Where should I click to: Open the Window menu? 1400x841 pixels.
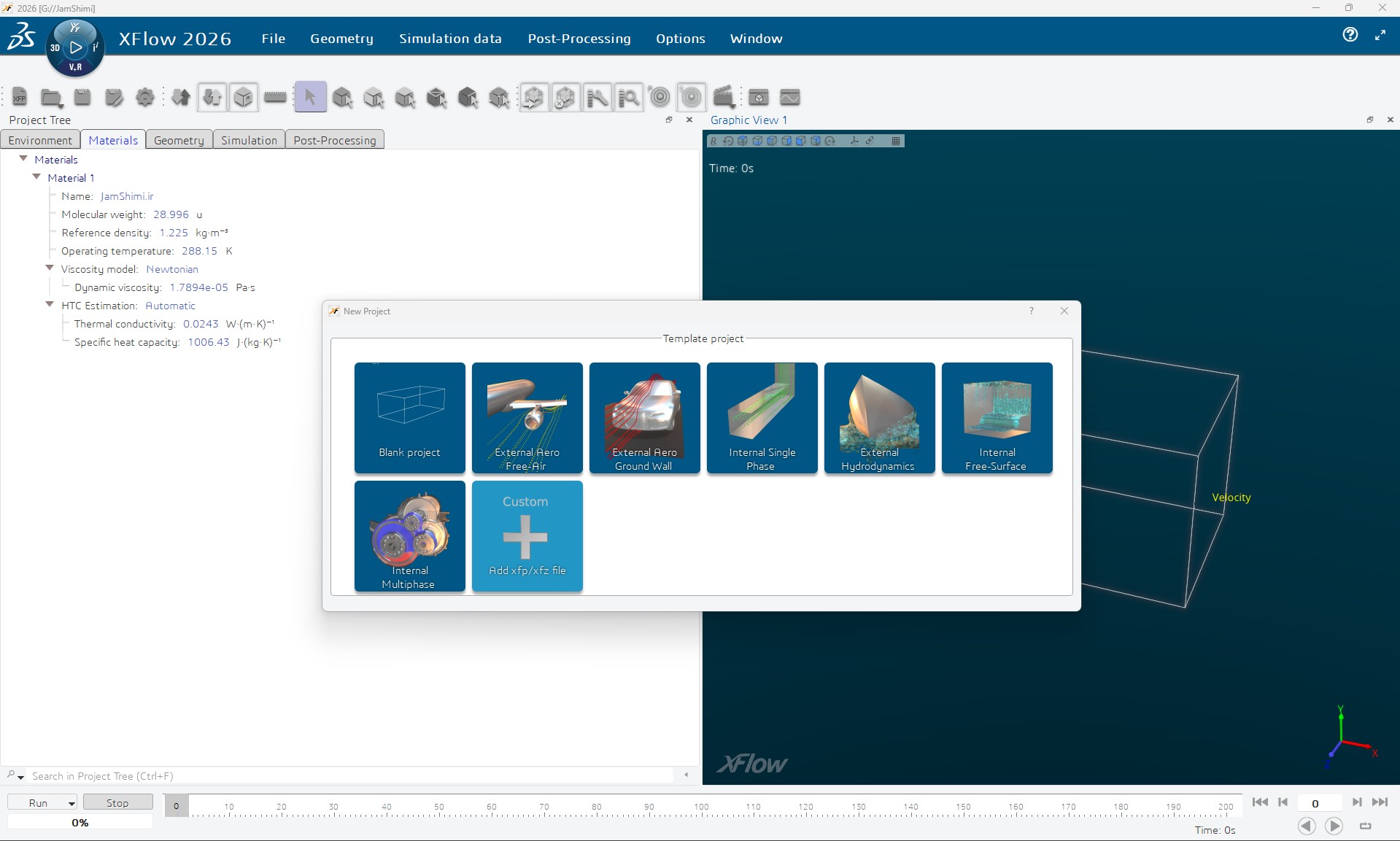click(756, 39)
